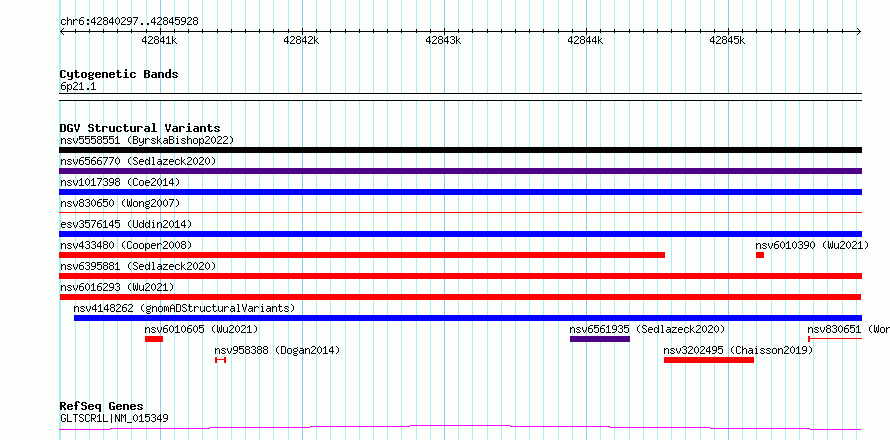This screenshot has height=440, width=890.
Task: Select the blue esv3576145 variant bar
Action: click(x=460, y=234)
